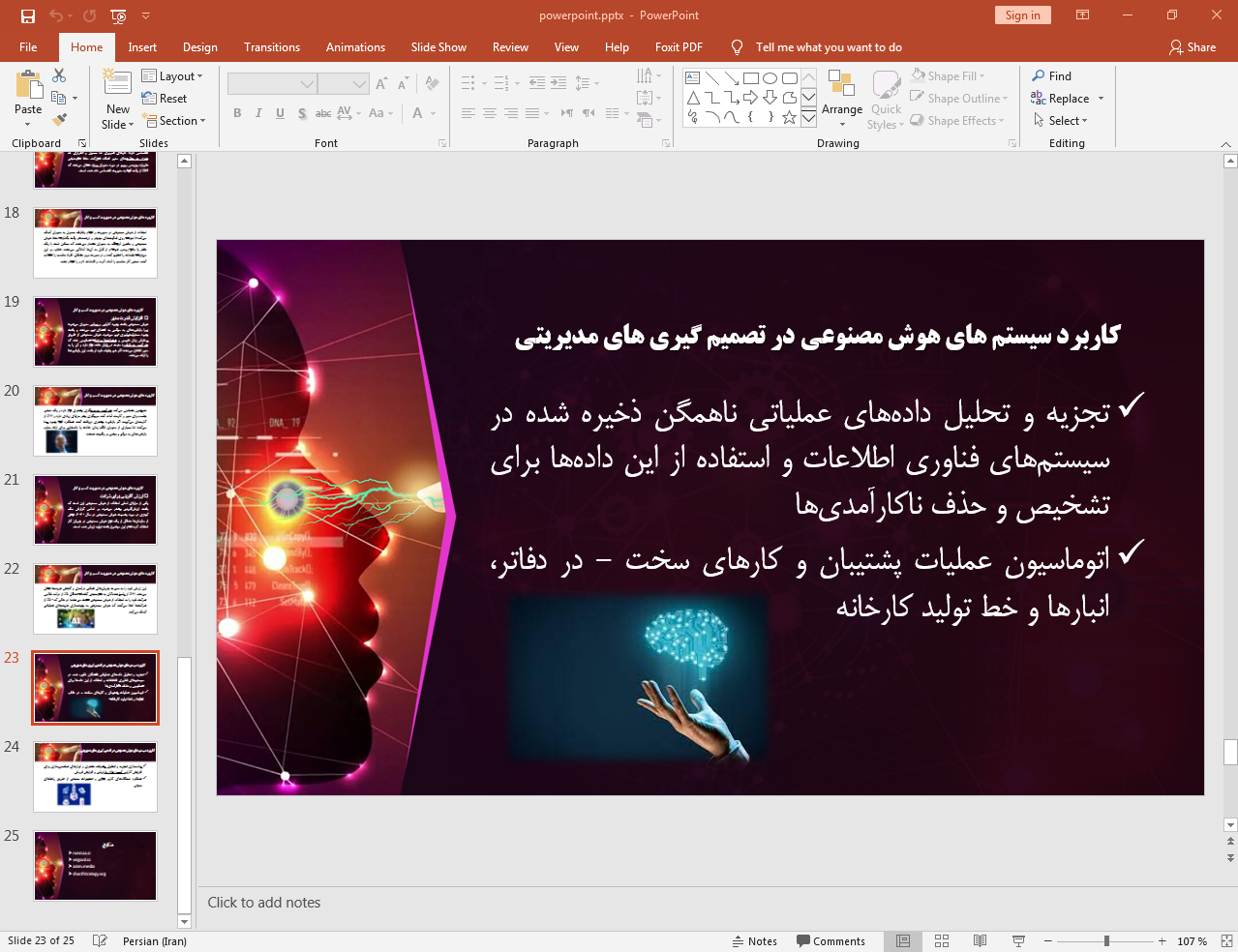This screenshot has height=952, width=1238.
Task: Click the Undo icon in the title bar
Action: [x=56, y=15]
